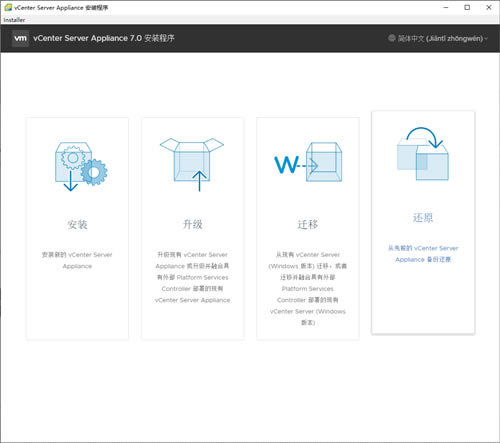
Task: Select the 安装 card title
Action: tap(77, 224)
